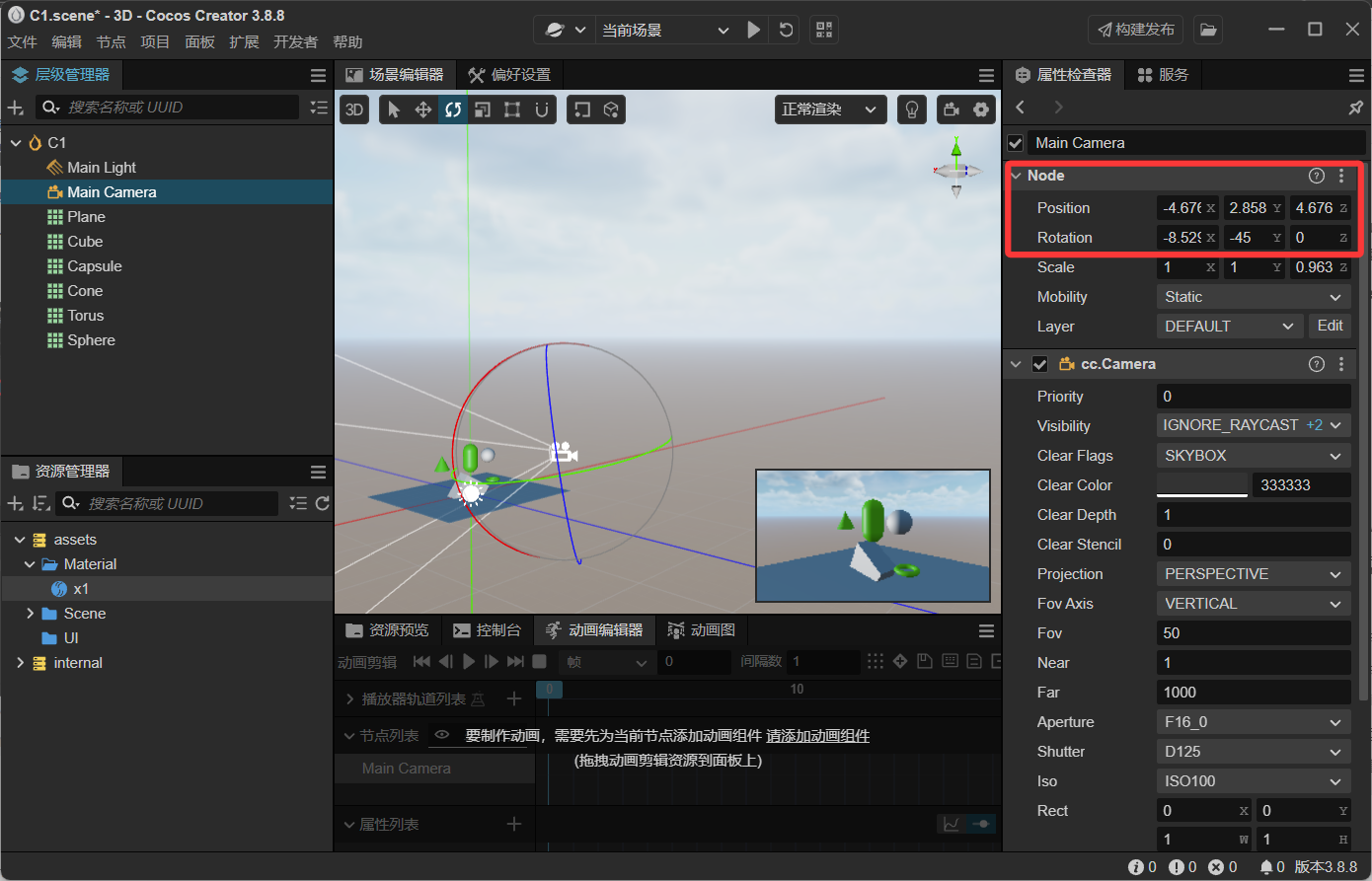Jump to first frame in animation editor
Image resolution: width=1372 pixels, height=881 pixels.
[x=421, y=661]
